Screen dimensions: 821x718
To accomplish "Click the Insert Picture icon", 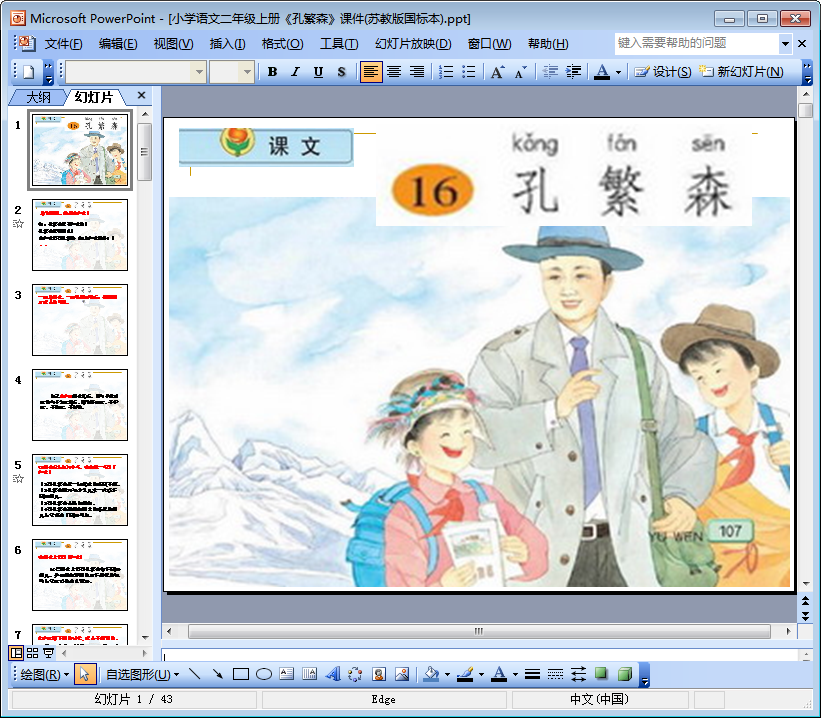I will pyautogui.click(x=402, y=674).
